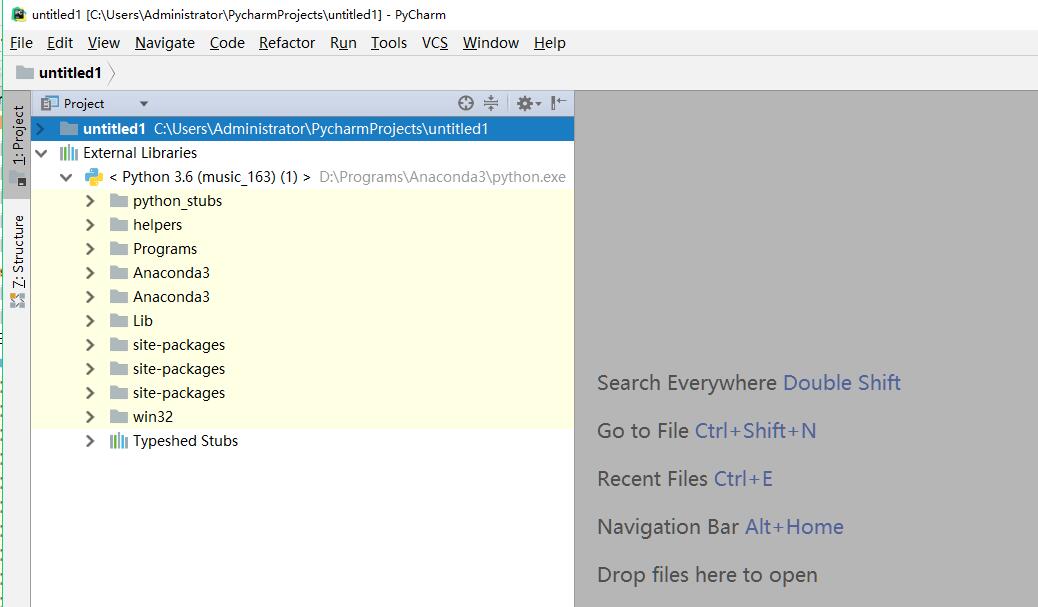Open the Help menu
1038x607 pixels.
coord(549,43)
